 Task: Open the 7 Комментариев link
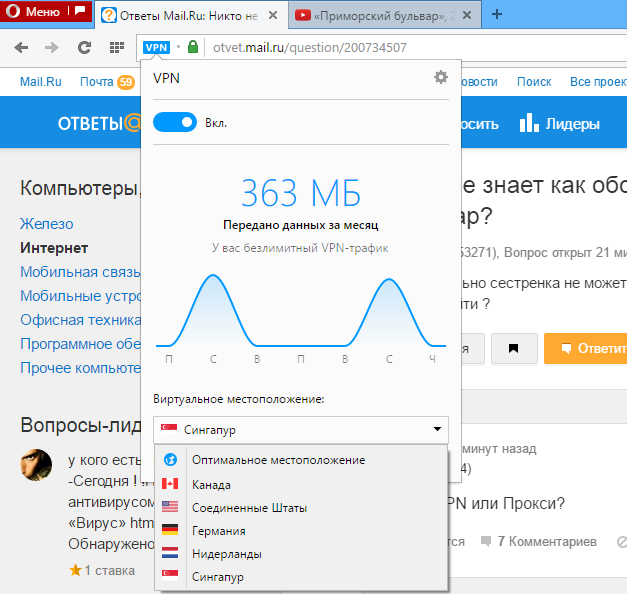[x=539, y=541]
